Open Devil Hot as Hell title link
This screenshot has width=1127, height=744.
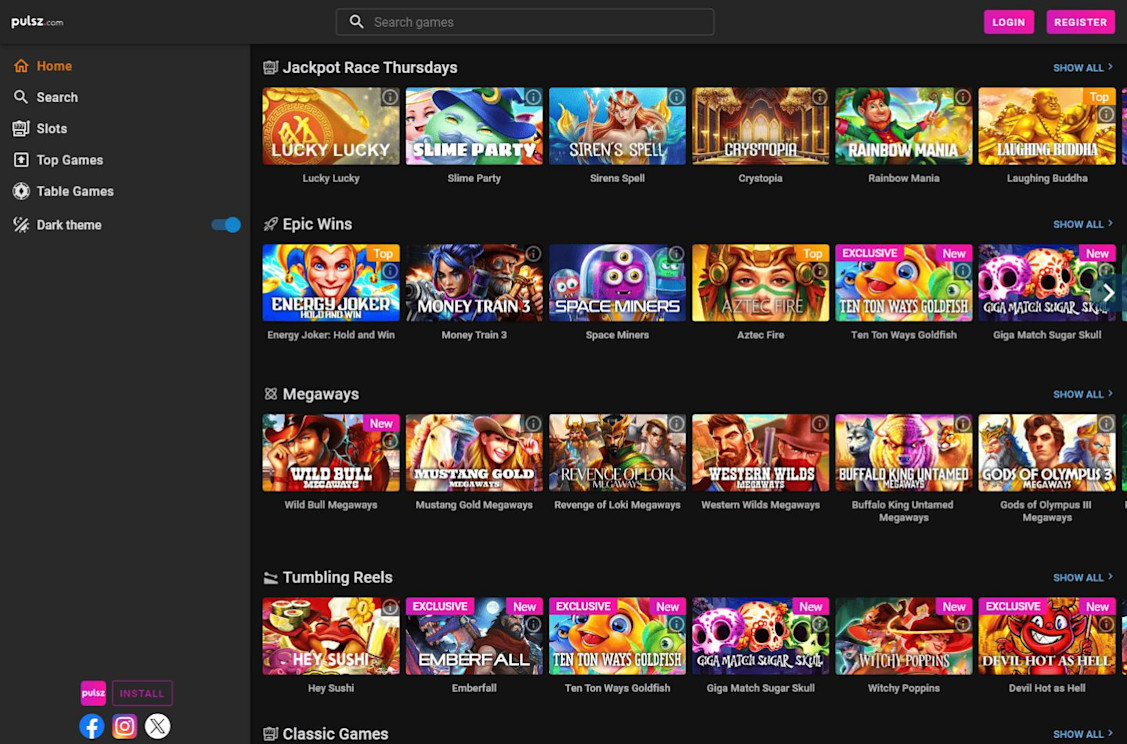click(1046, 688)
